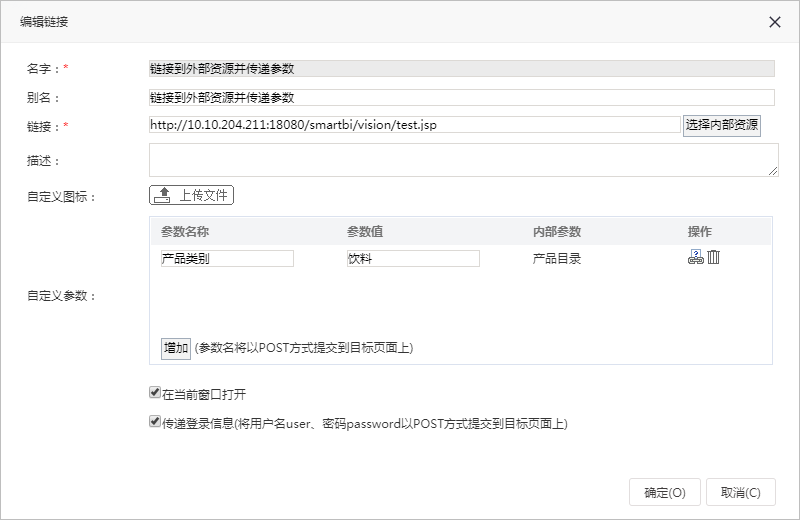
Task: Click the 参数名称 column header
Action: (x=185, y=232)
